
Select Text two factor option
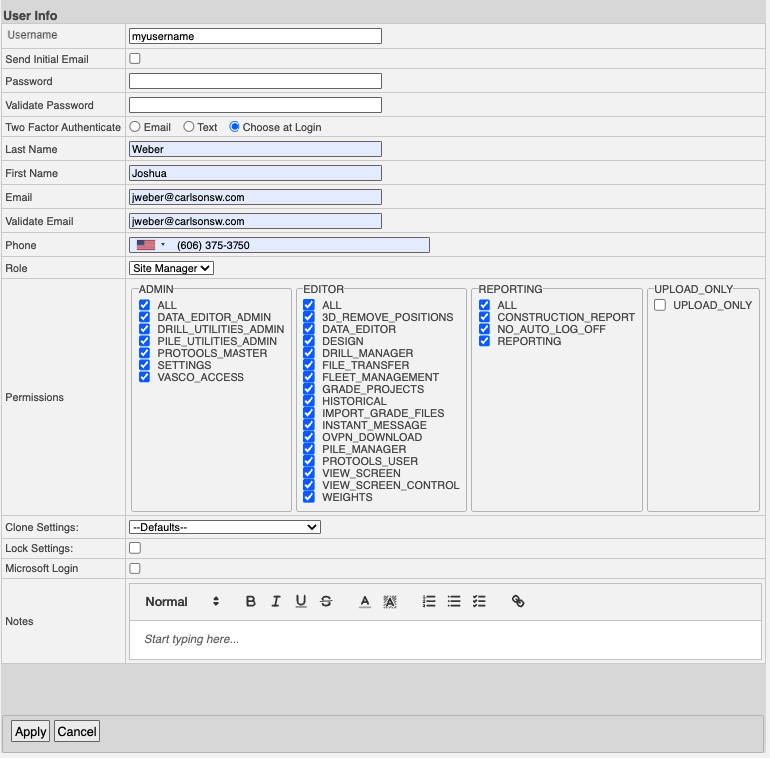coord(189,127)
